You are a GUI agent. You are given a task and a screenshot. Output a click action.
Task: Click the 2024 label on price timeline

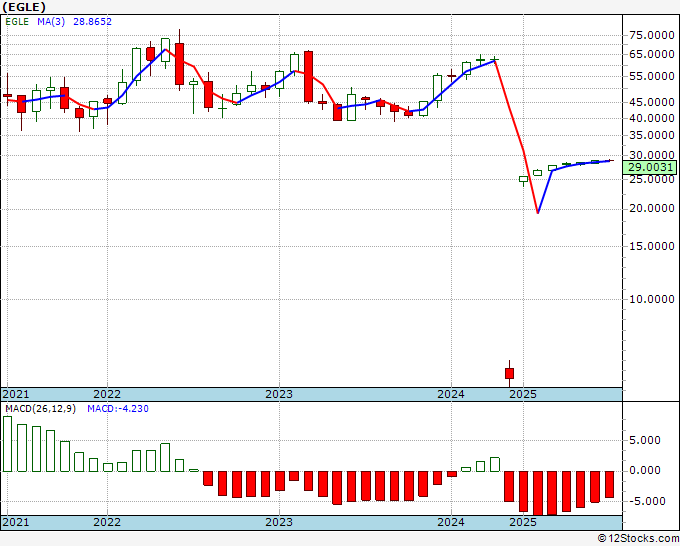451,394
